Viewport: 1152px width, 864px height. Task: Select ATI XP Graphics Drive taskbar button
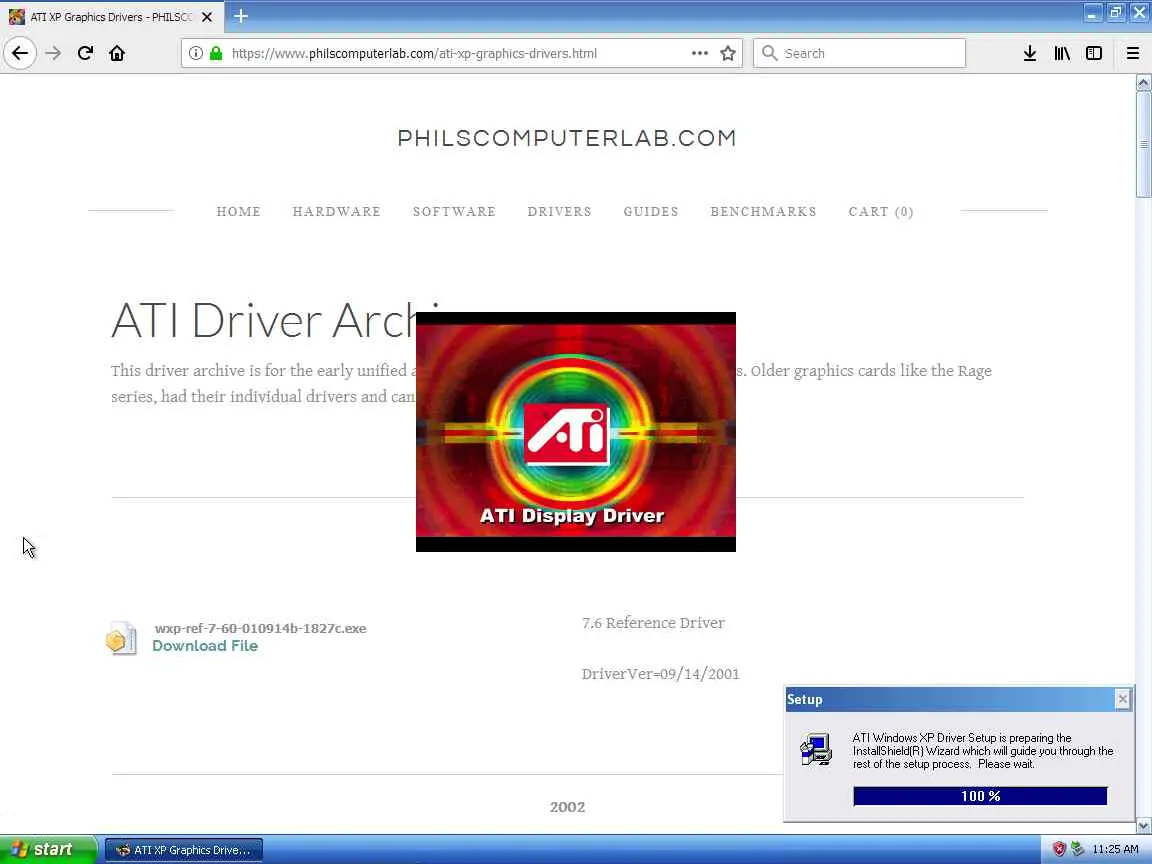[184, 850]
